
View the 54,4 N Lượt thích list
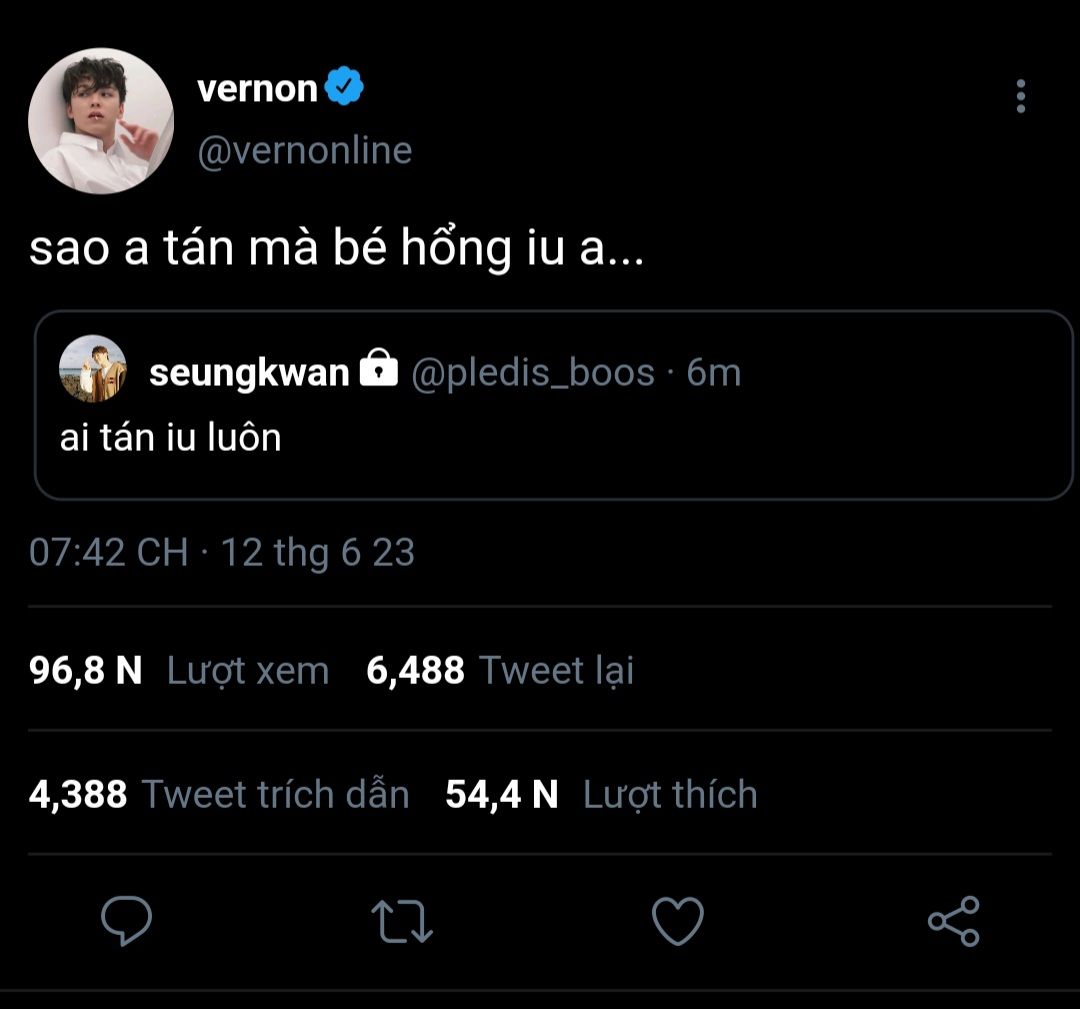pyautogui.click(x=601, y=794)
